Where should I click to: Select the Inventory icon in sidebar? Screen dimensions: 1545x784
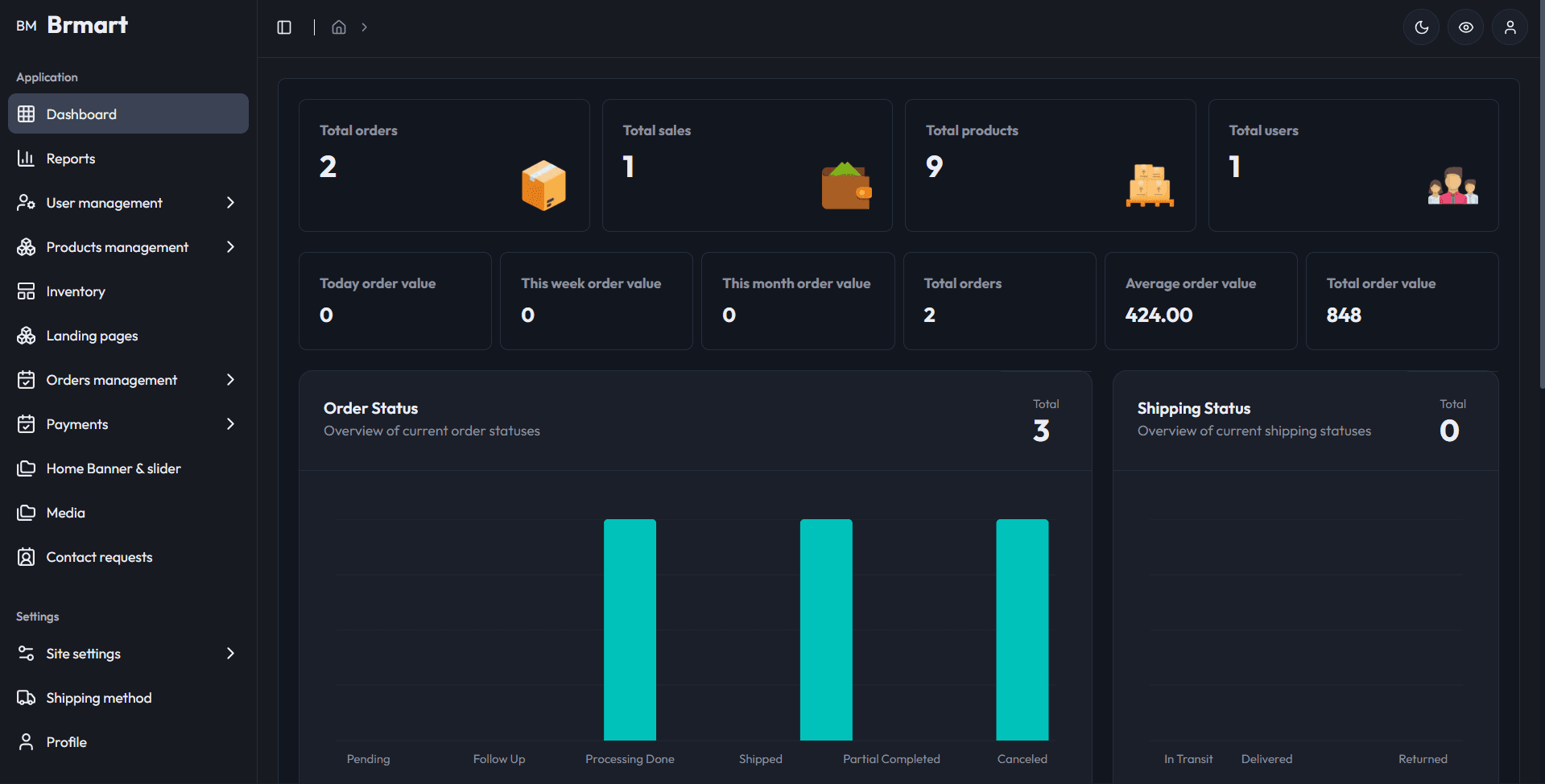27,291
